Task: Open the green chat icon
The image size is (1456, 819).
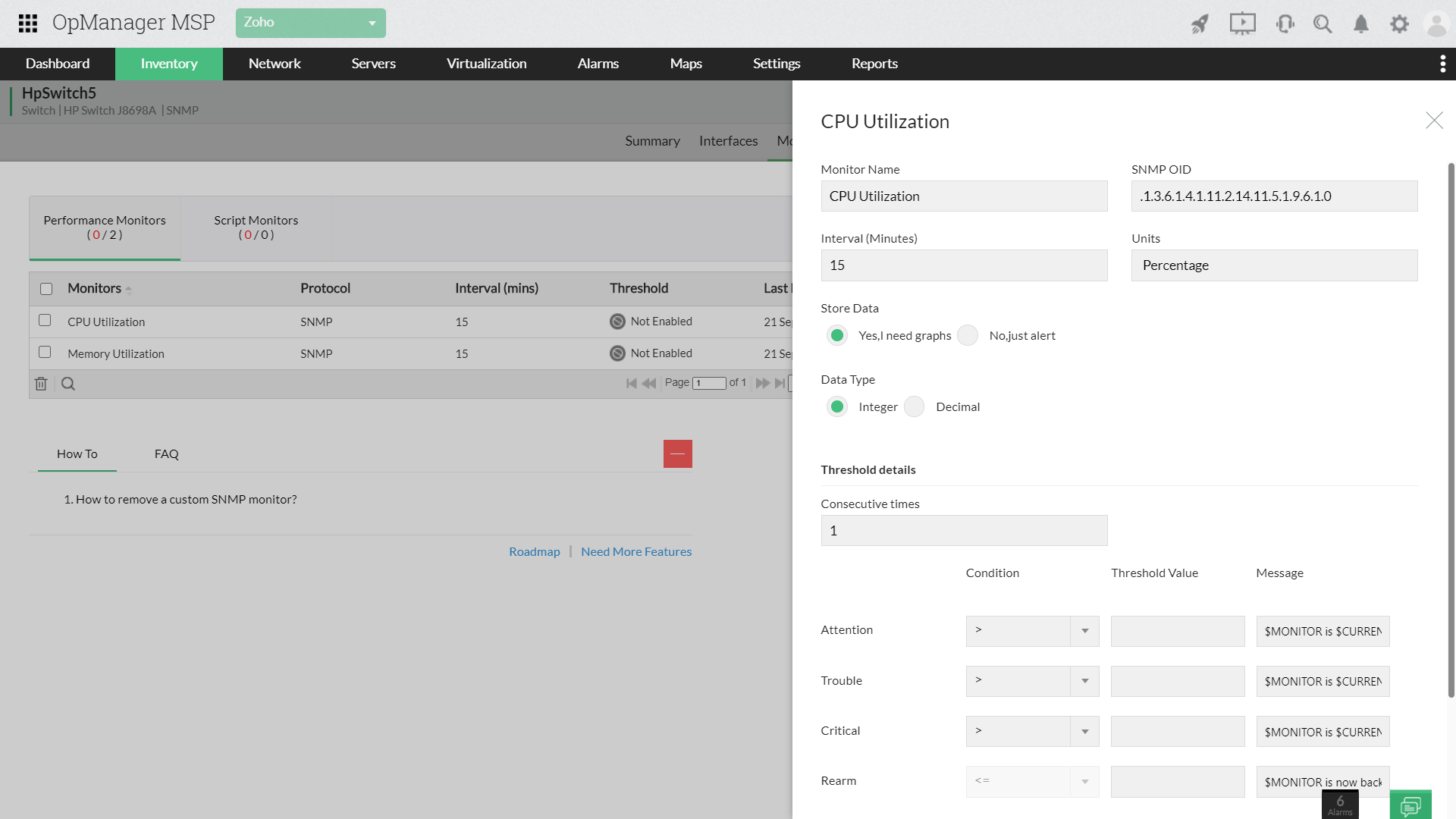Action: click(x=1410, y=805)
